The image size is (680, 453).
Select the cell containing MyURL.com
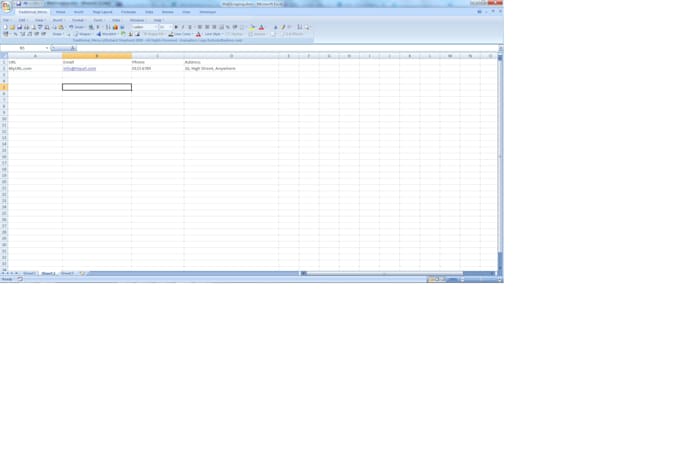pos(35,68)
